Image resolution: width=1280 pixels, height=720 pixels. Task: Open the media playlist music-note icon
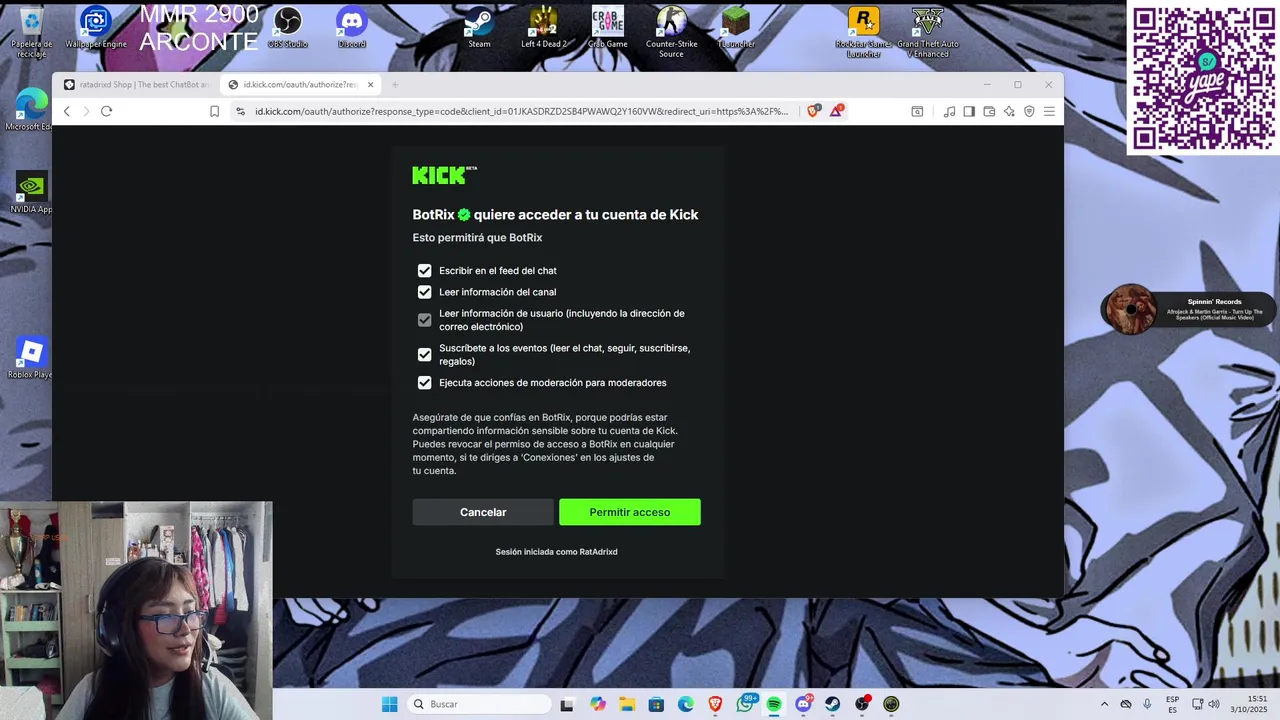point(949,111)
